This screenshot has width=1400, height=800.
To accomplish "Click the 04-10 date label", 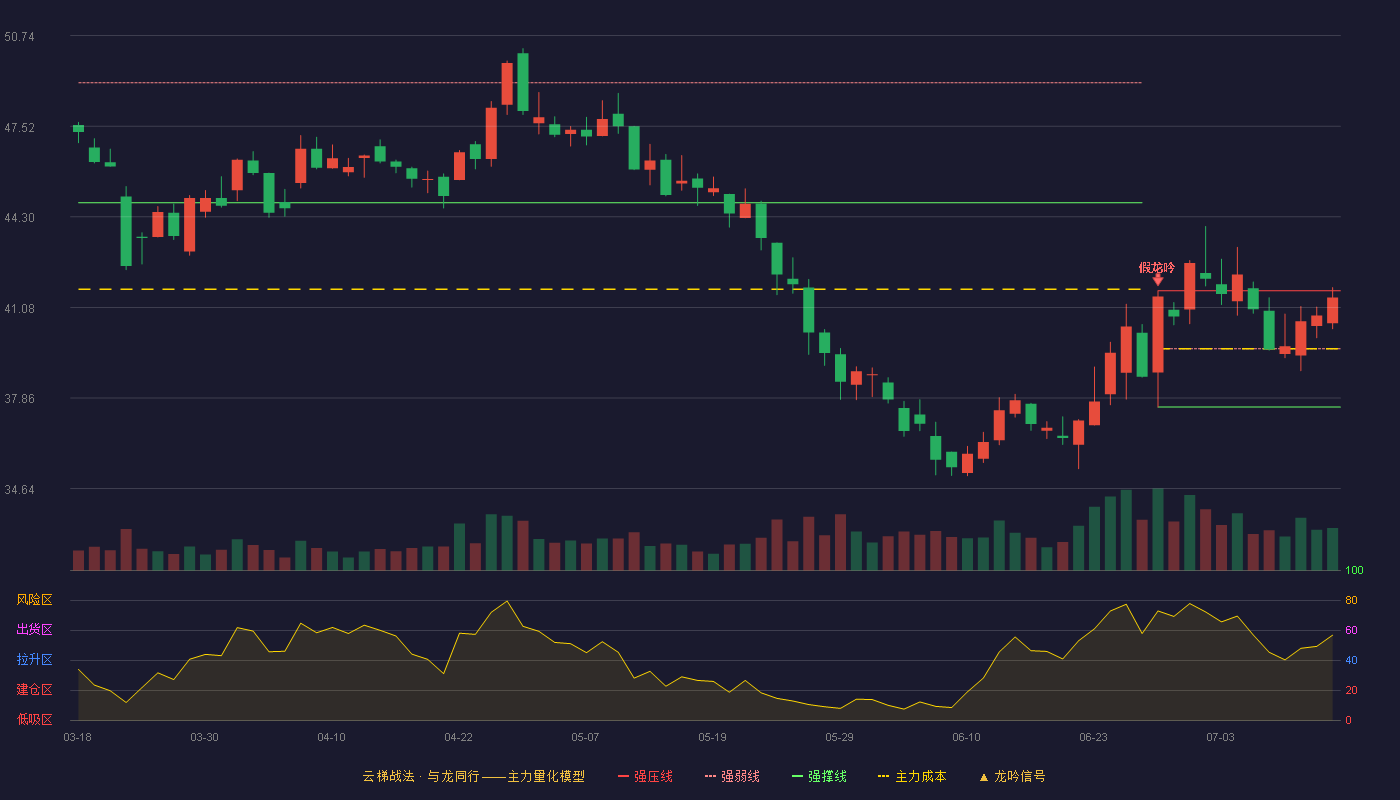I will point(331,737).
